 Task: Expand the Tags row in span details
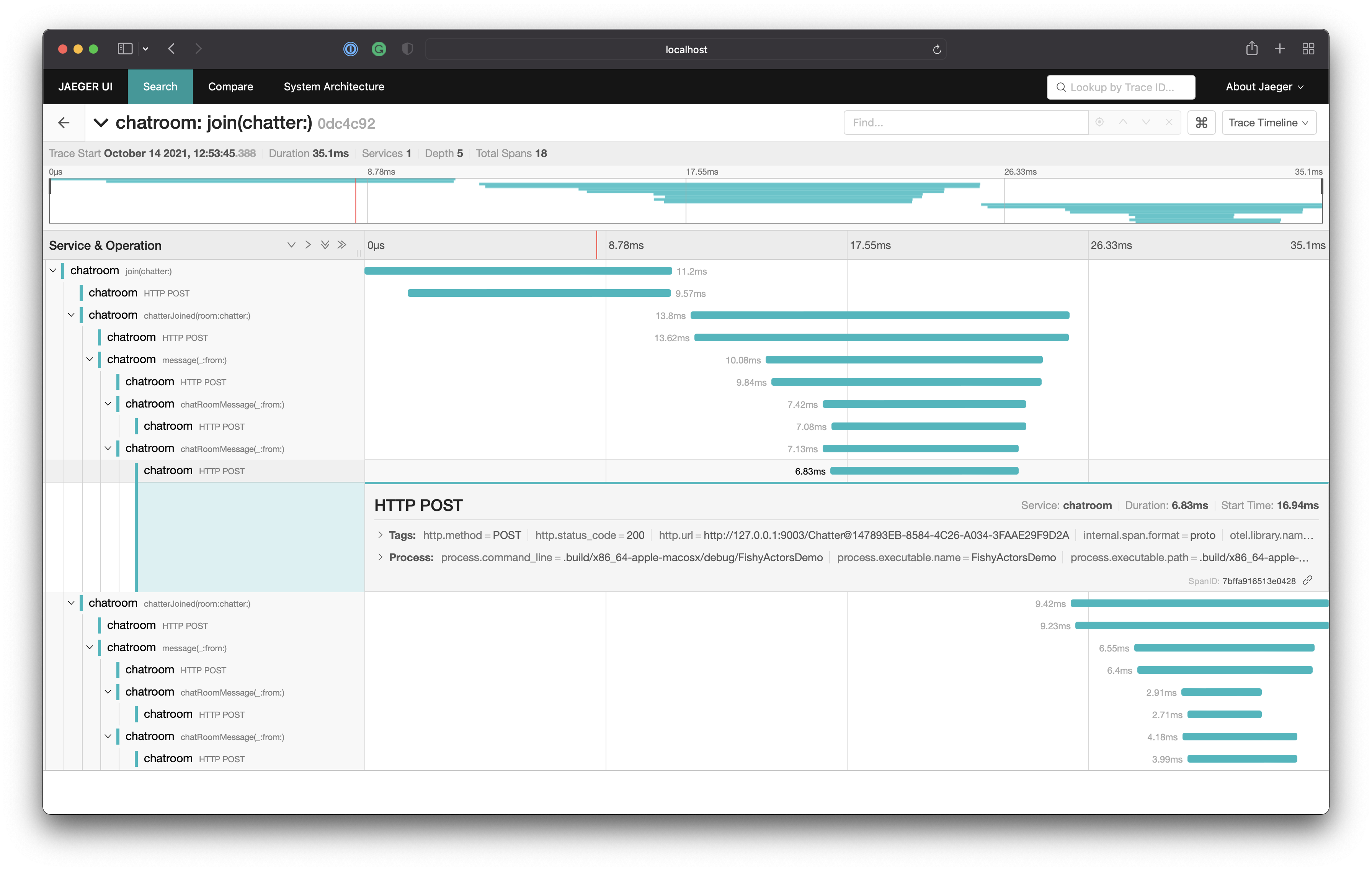click(x=380, y=535)
